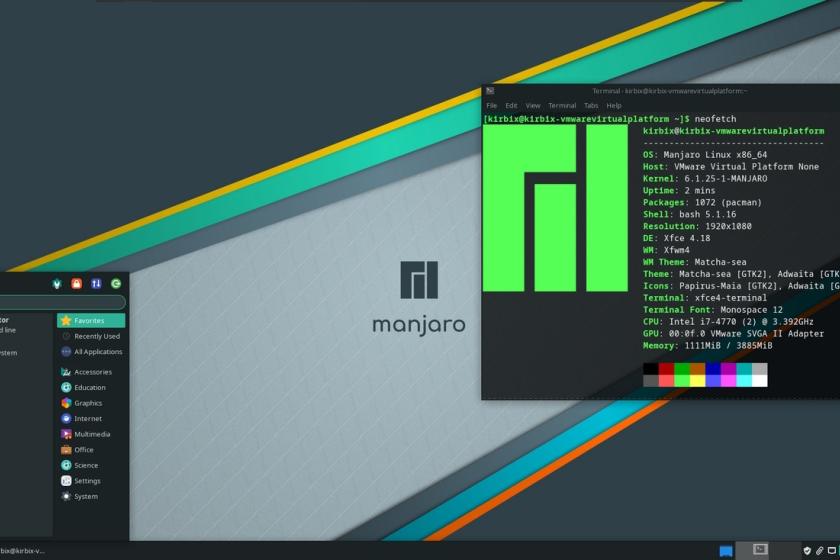Click the 'Shell: bash 5.1.16' line
This screenshot has width=840, height=560.
click(689, 214)
